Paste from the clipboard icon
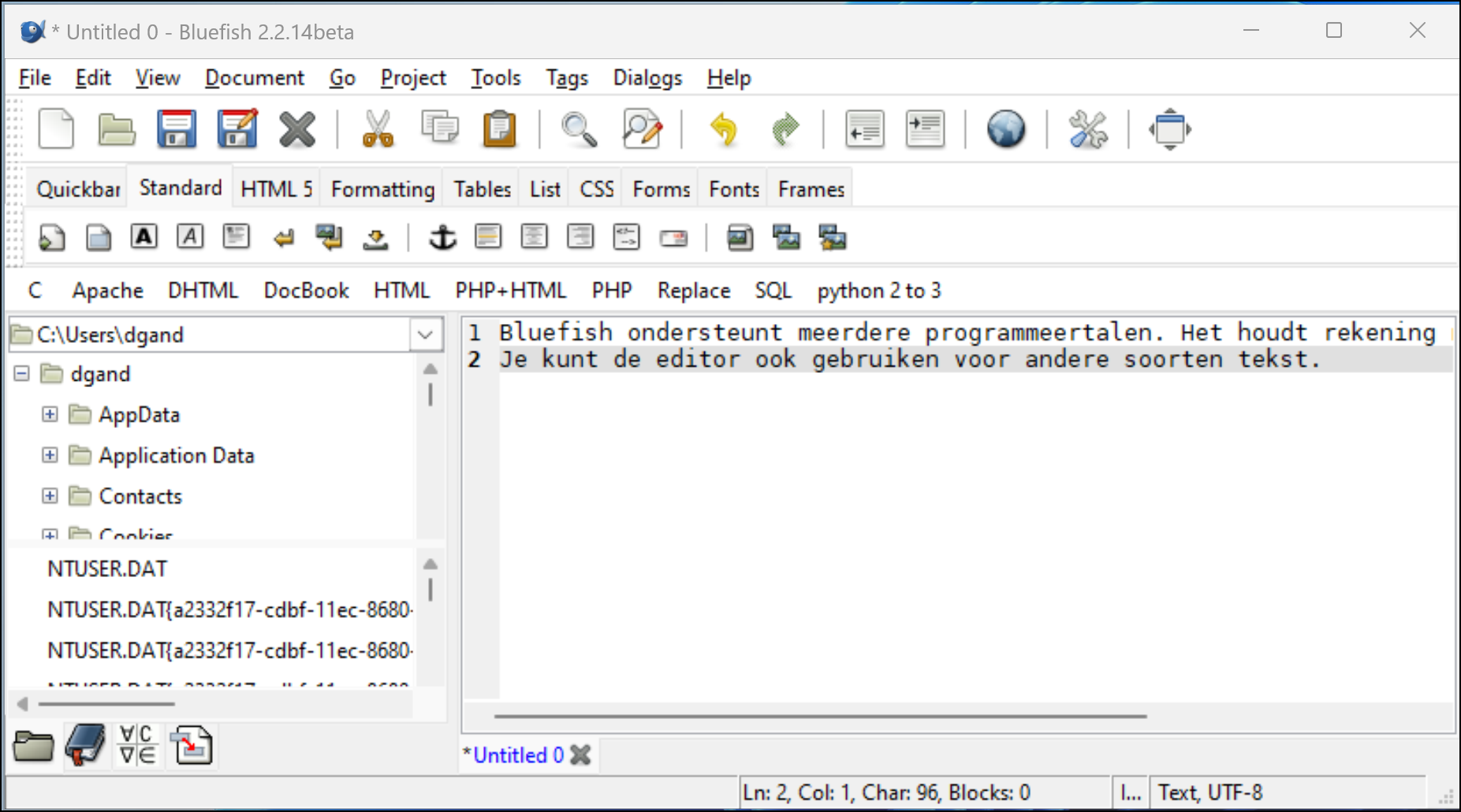The height and width of the screenshot is (812, 1461). (x=500, y=129)
